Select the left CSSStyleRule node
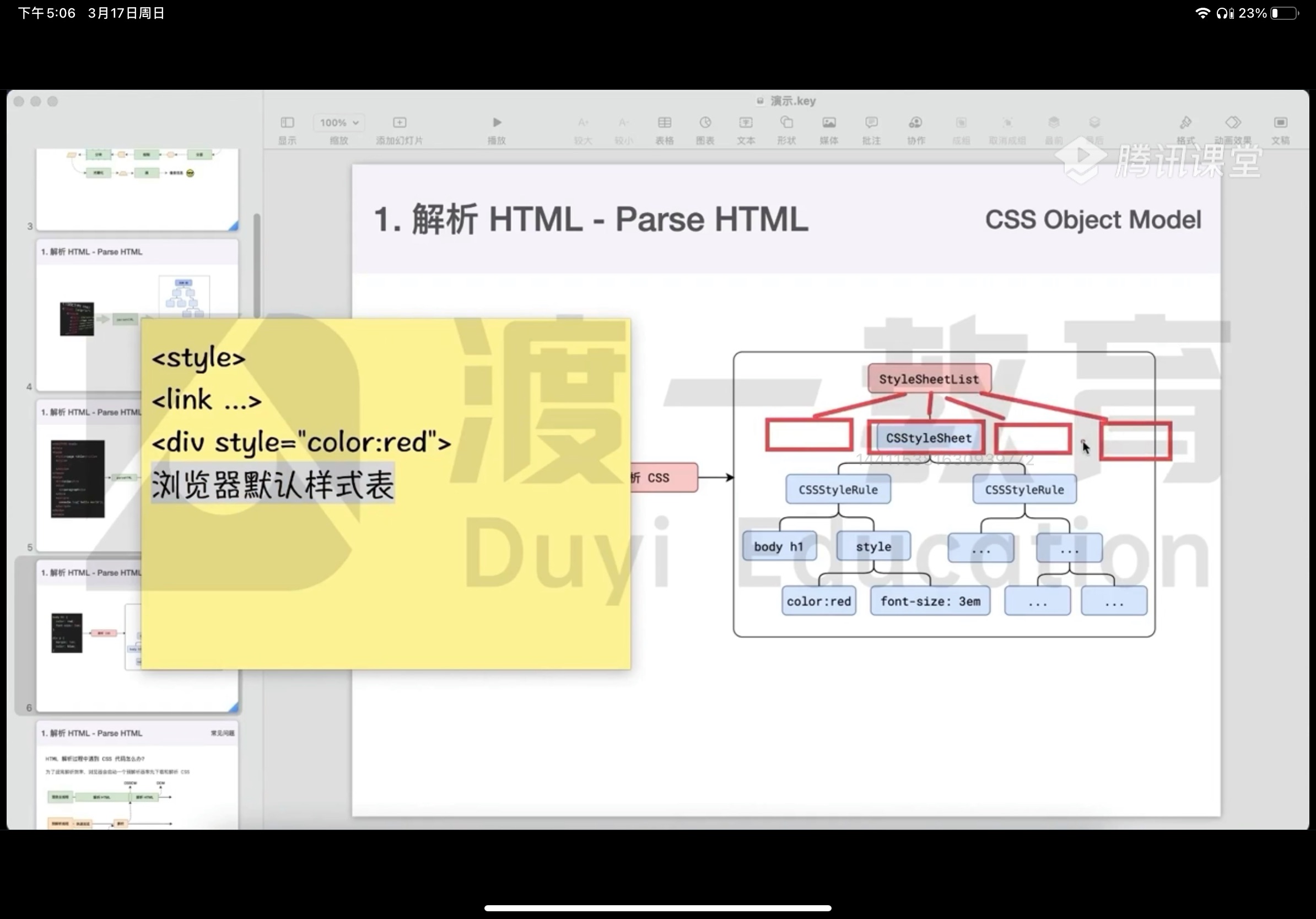 pos(838,490)
